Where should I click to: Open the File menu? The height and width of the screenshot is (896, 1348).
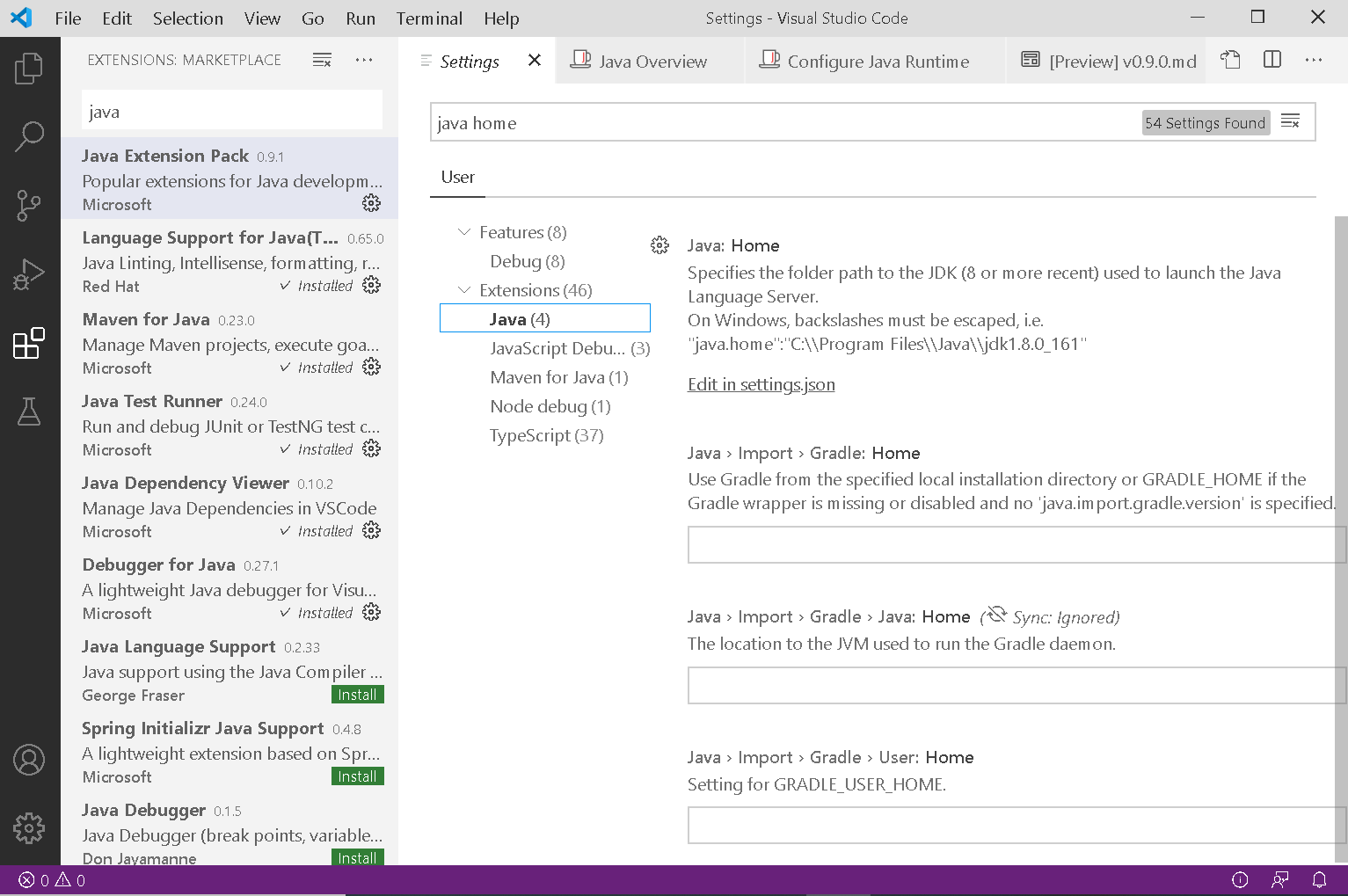click(68, 18)
